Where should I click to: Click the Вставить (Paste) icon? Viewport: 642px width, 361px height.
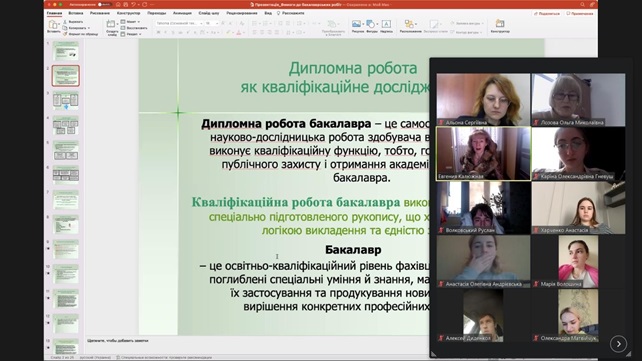point(53,25)
